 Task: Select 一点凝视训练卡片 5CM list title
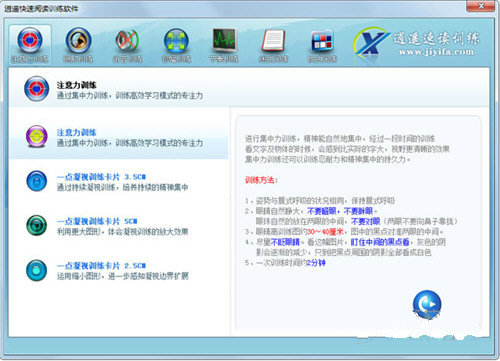tap(97, 221)
